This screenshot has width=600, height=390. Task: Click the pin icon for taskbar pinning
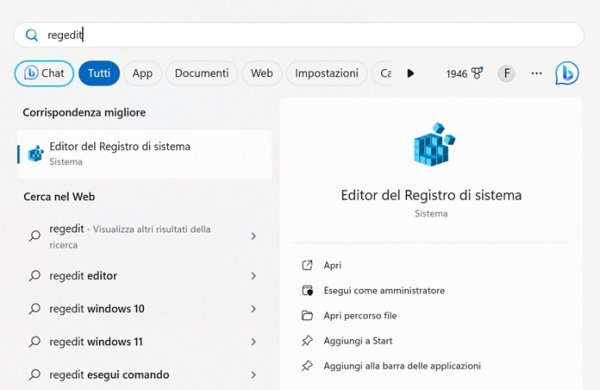tap(307, 366)
